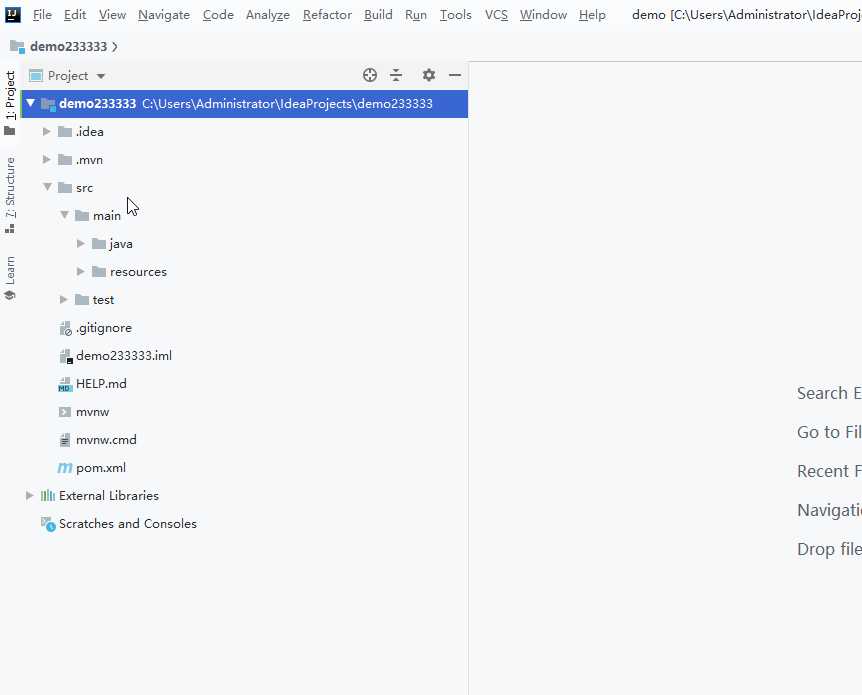Click the mvnw.cmd file icon

65,440
